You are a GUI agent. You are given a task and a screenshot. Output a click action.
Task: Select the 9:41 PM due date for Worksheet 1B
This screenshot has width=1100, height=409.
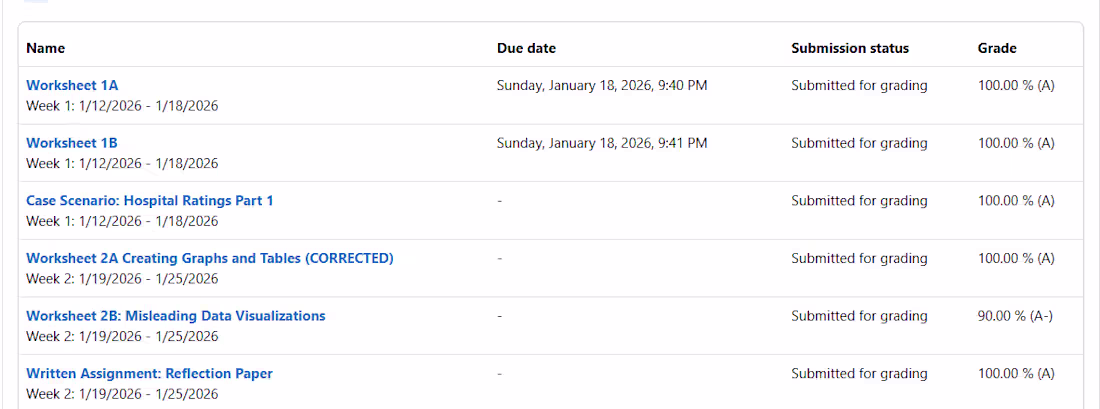coord(602,143)
